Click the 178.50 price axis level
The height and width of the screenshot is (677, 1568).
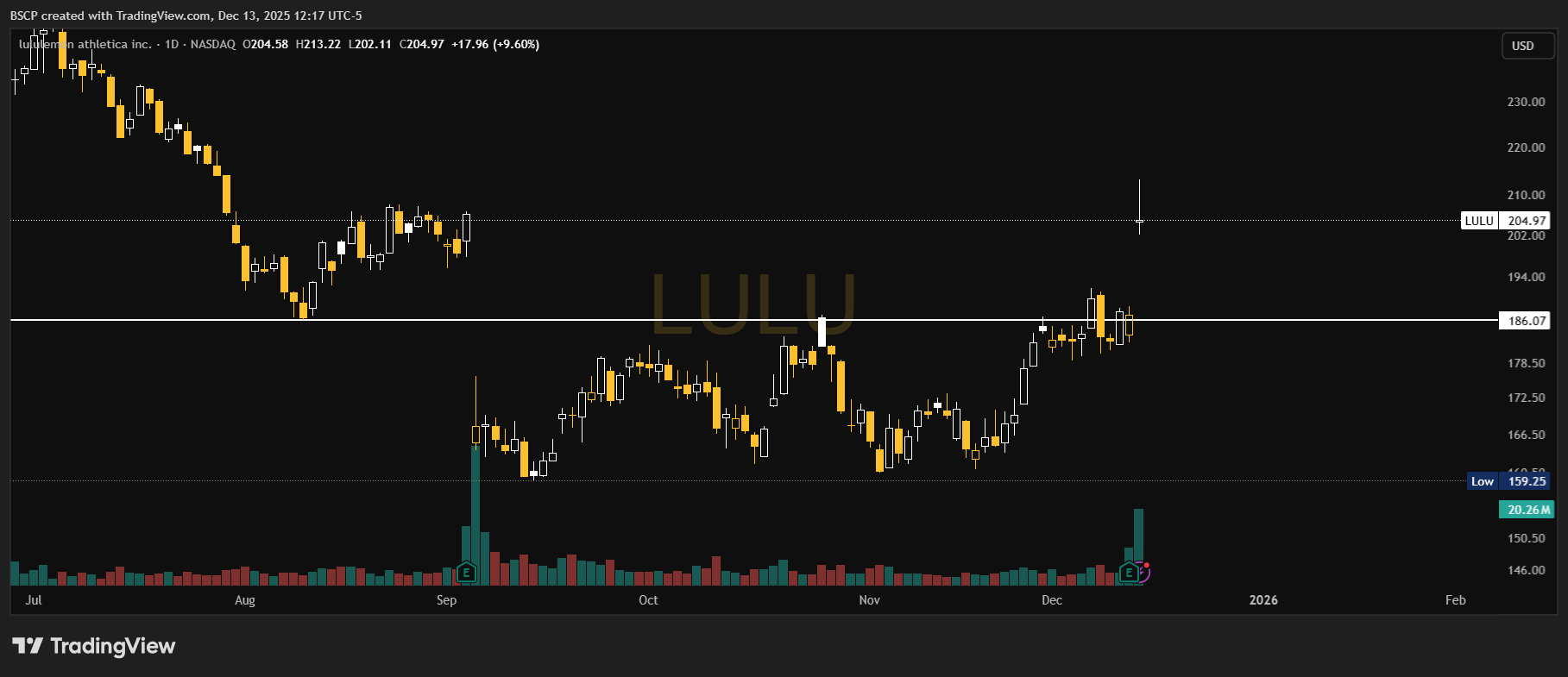[x=1526, y=363]
